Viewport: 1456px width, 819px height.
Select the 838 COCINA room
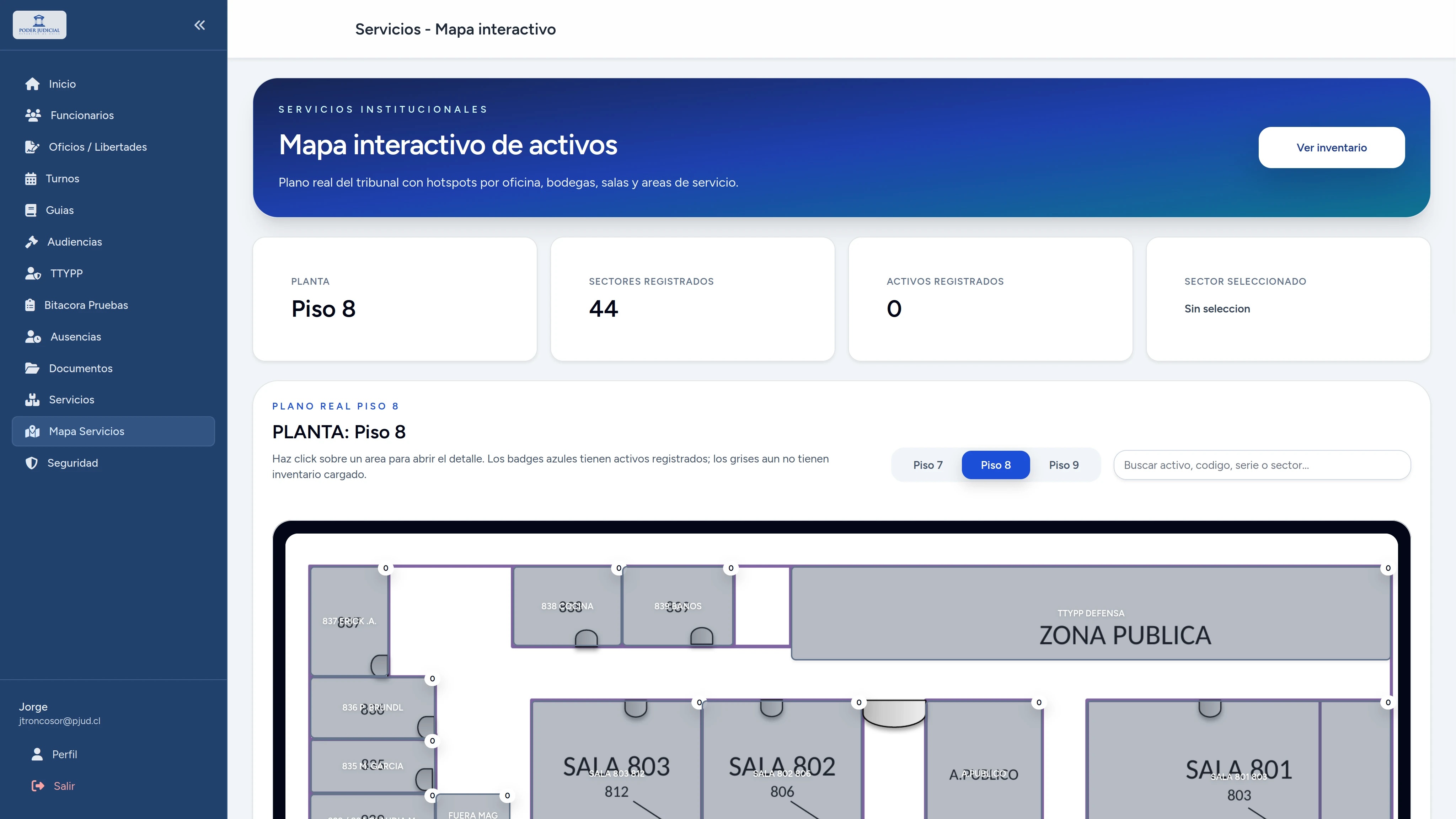[567, 606]
